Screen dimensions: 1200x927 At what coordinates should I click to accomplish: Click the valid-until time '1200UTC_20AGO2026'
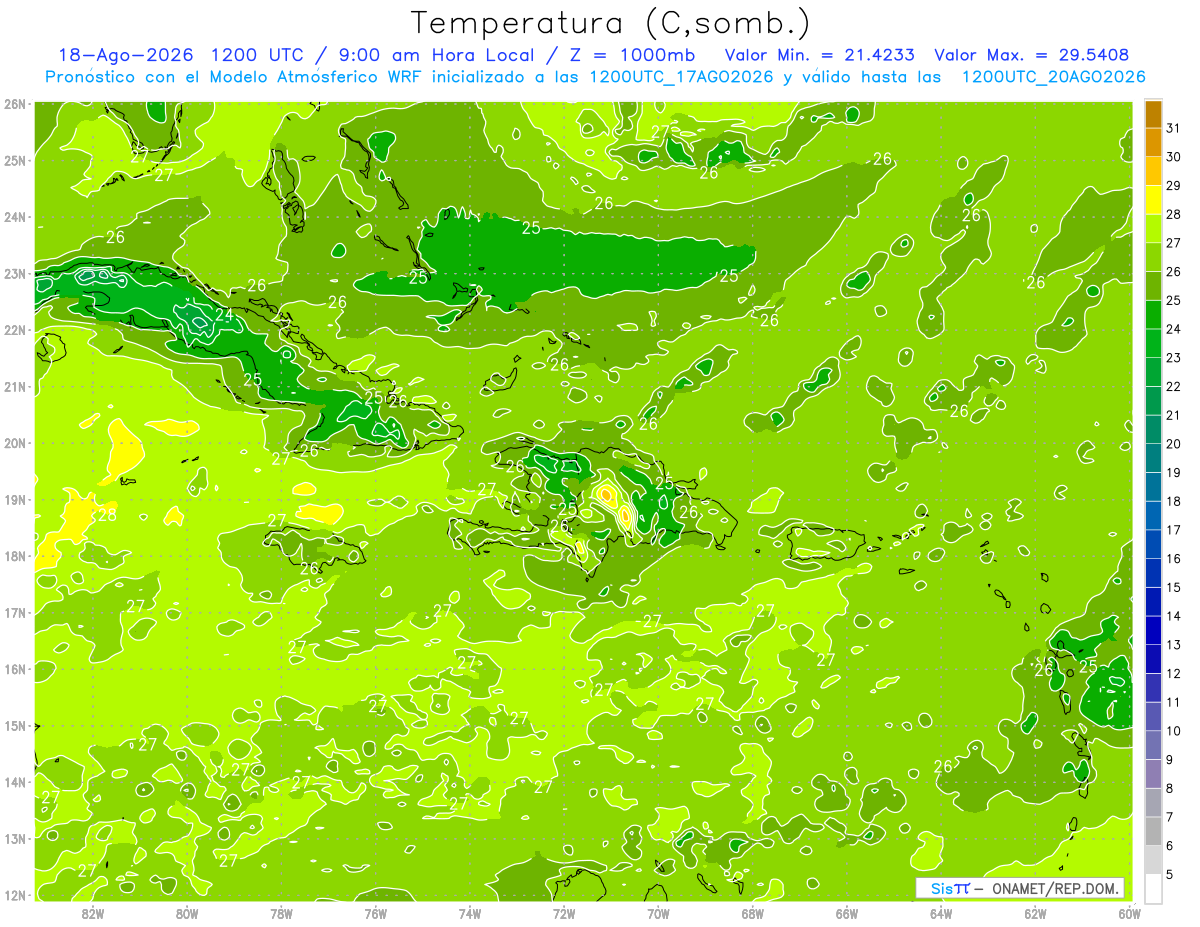[x=1053, y=77]
